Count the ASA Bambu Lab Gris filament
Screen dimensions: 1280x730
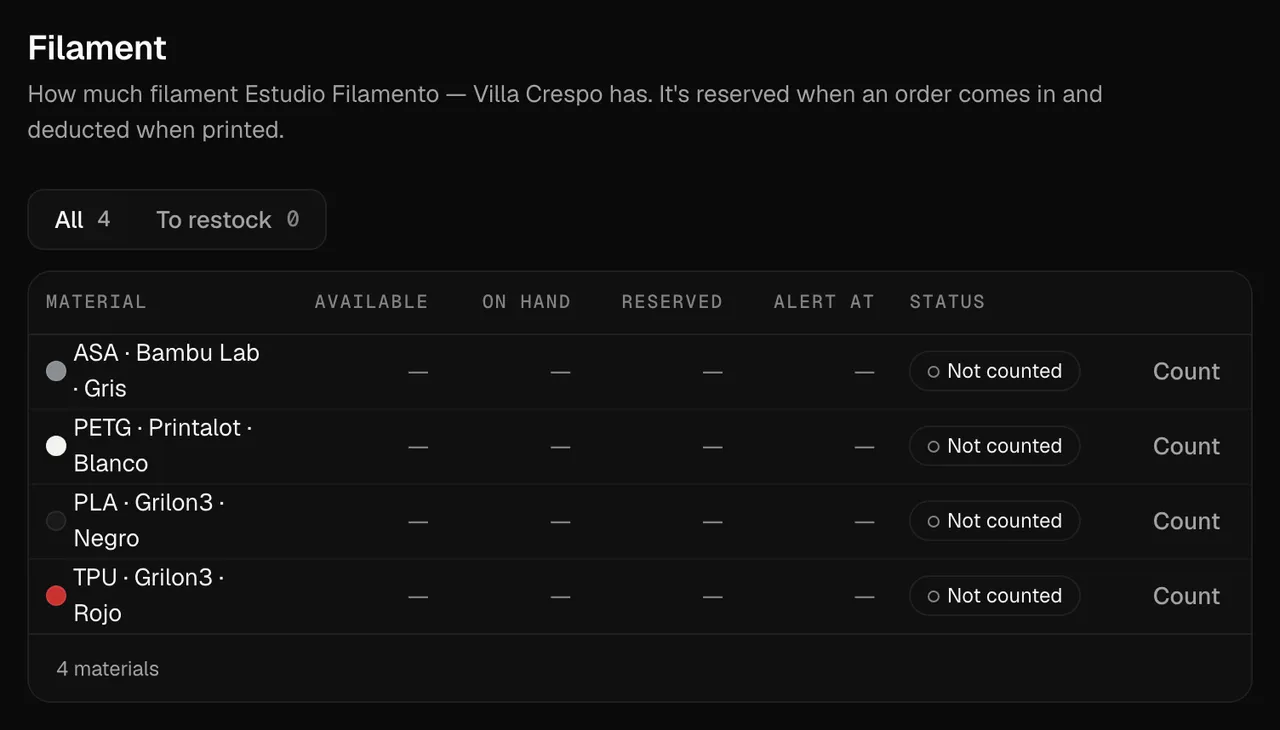point(1186,371)
